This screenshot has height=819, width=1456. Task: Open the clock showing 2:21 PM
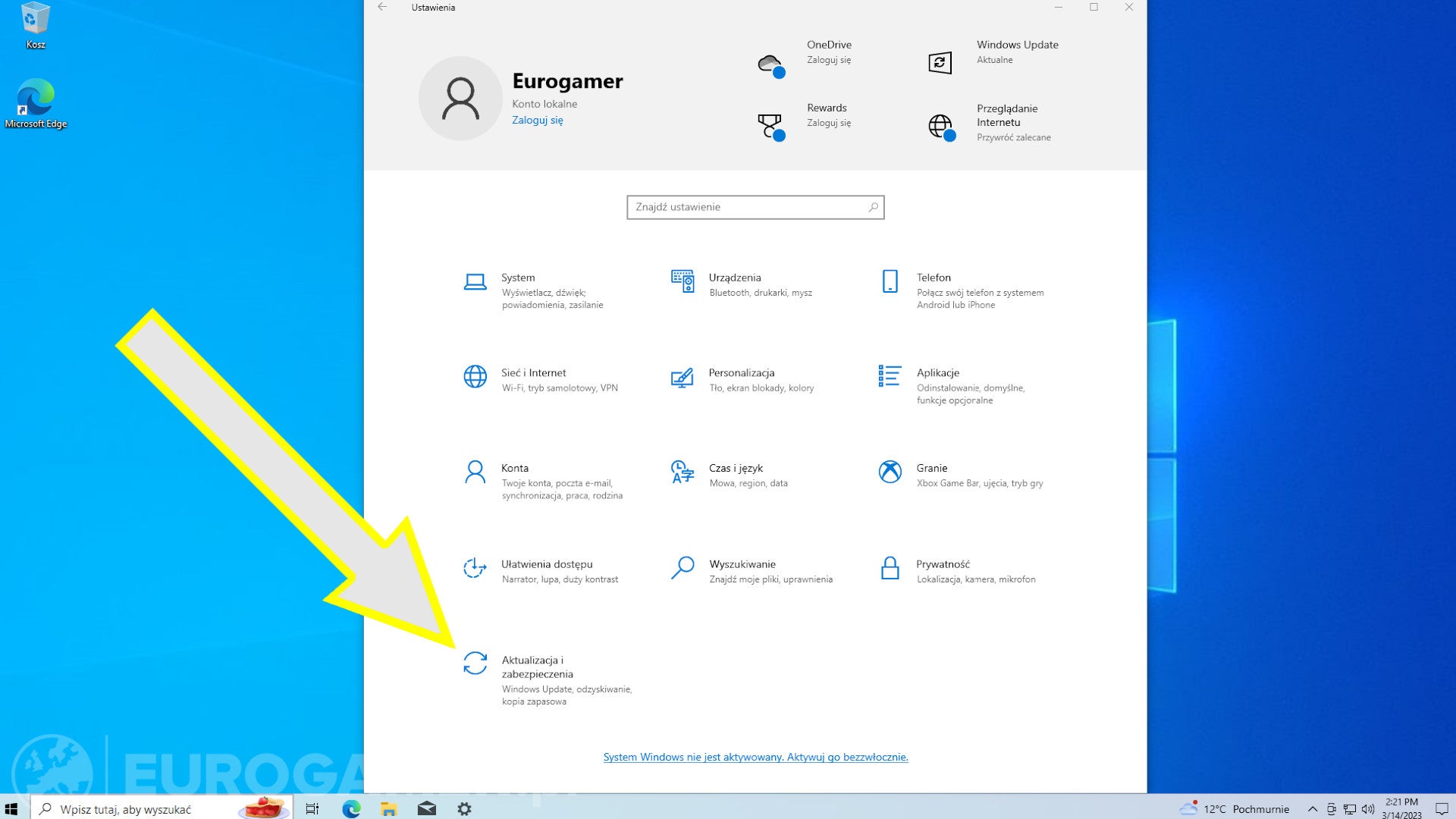pyautogui.click(x=1401, y=808)
